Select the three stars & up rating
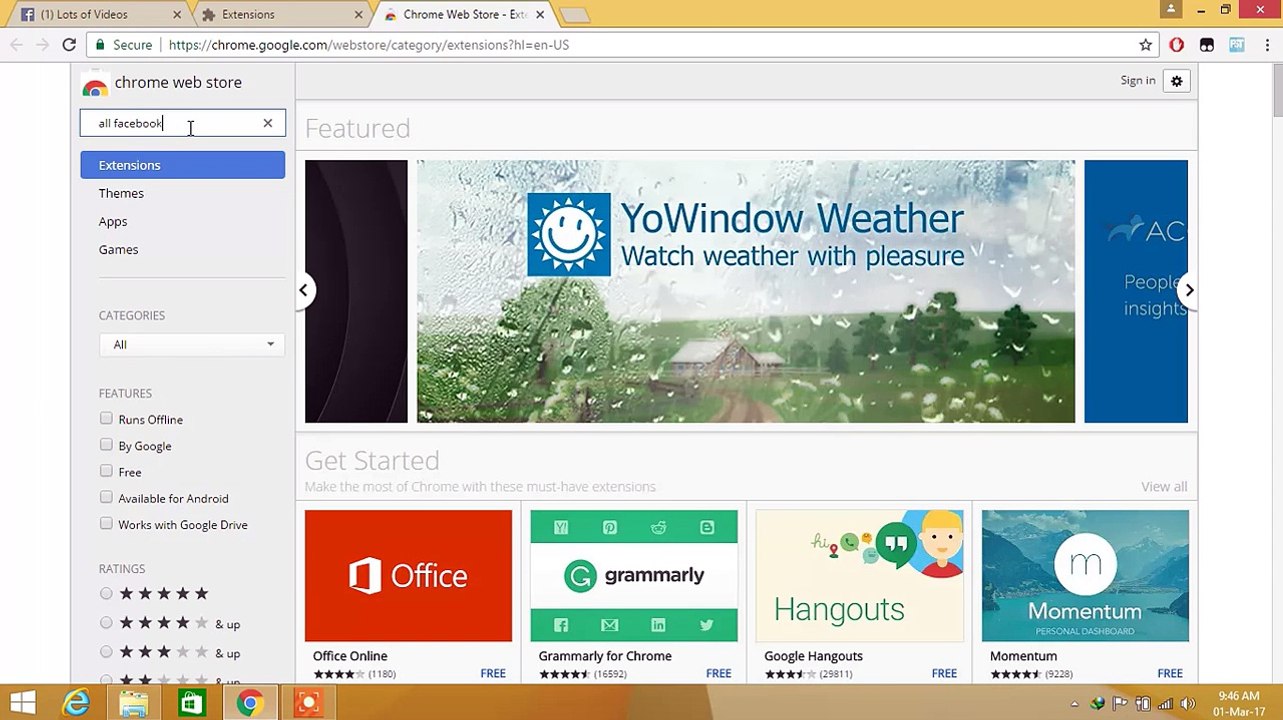This screenshot has width=1283, height=720. pyautogui.click(x=106, y=652)
